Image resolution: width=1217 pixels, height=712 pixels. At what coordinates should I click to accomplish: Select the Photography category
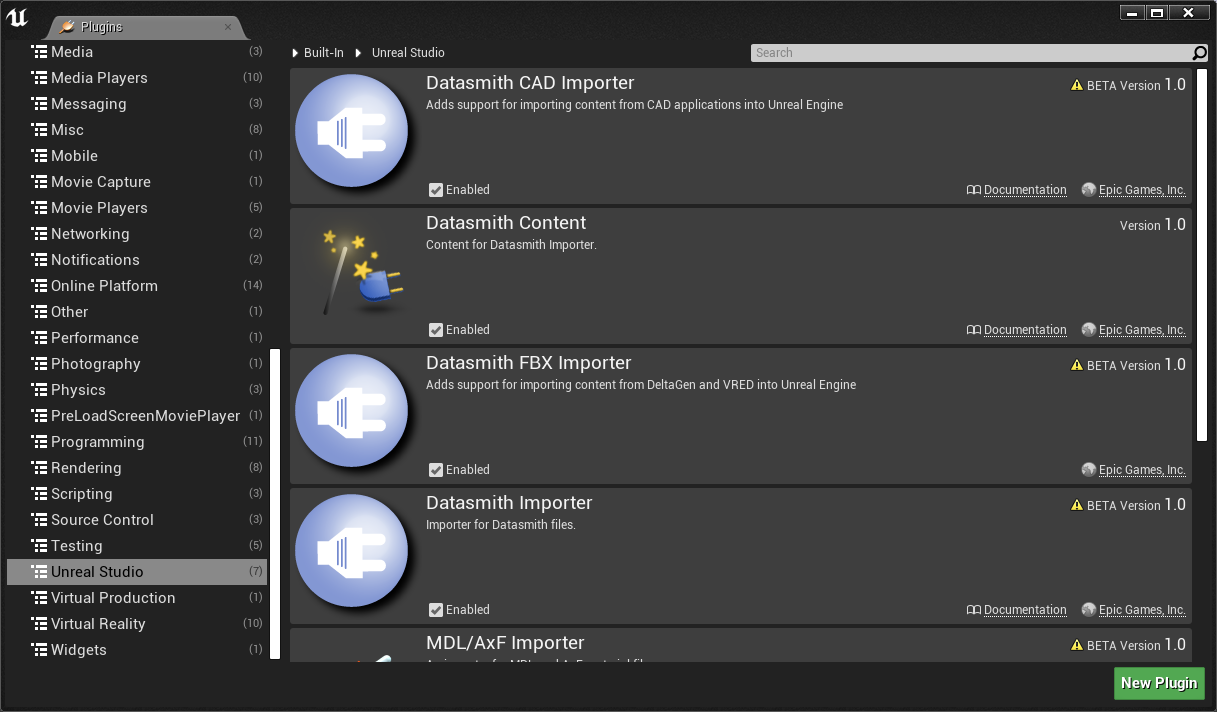[x=136, y=364]
